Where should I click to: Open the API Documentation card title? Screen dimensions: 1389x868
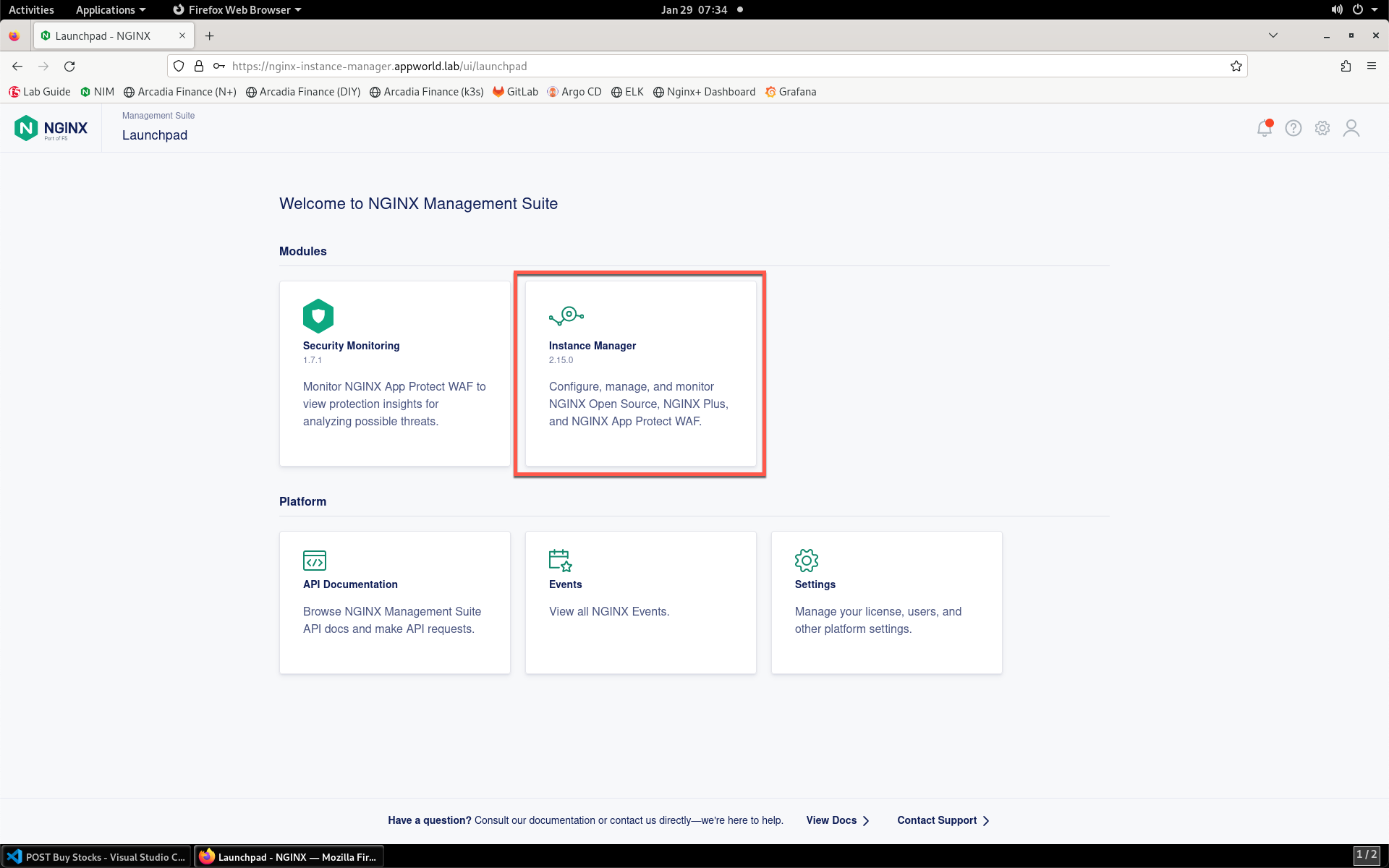click(x=350, y=584)
